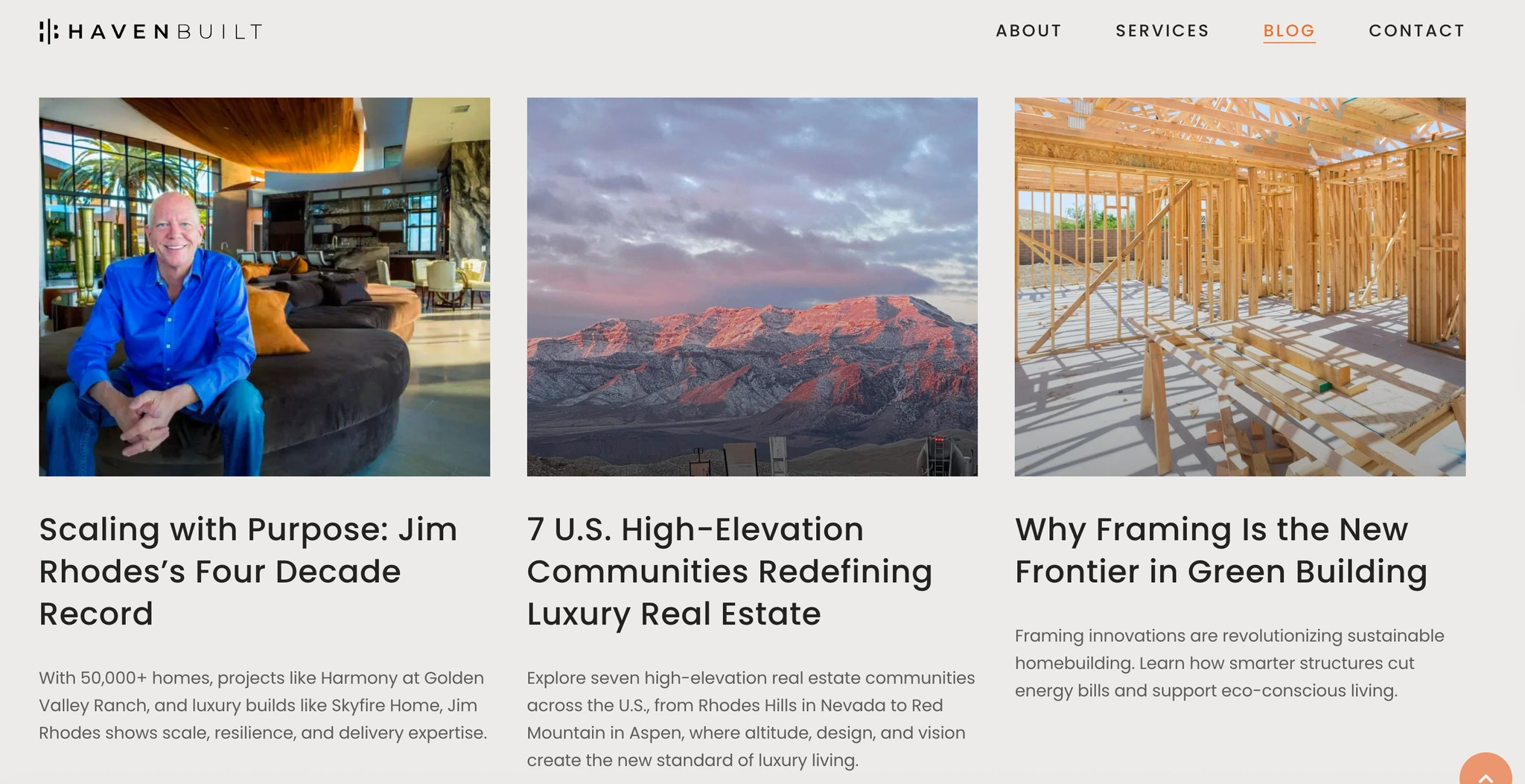This screenshot has height=784, width=1525.
Task: Open the wooden house framing thumbnail
Action: point(1240,287)
